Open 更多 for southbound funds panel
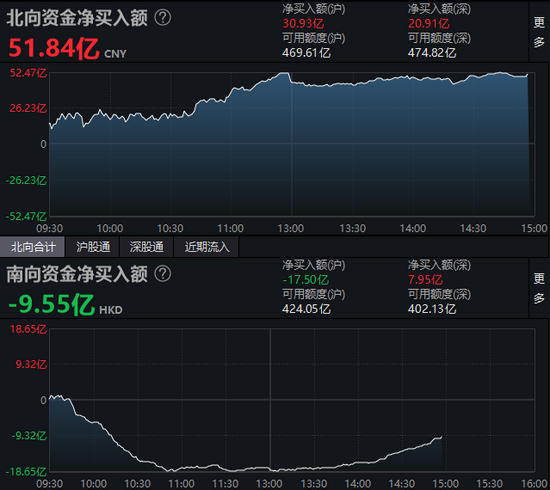The image size is (550, 490). coord(539,288)
